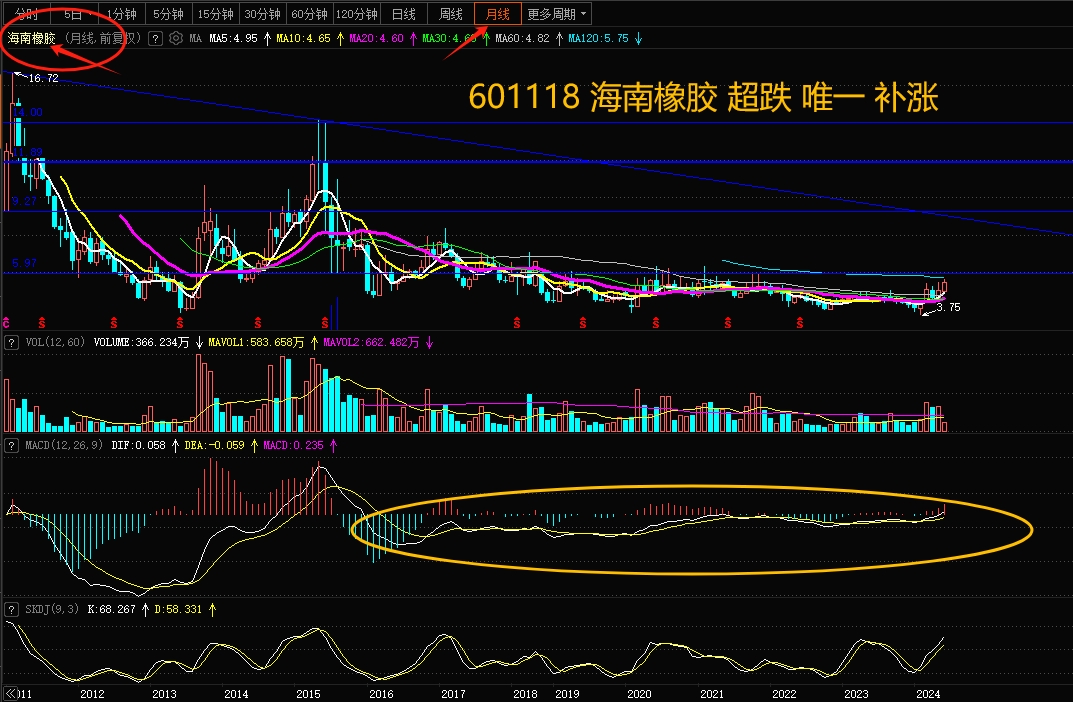Switch to the 日线 tab
Viewport: 1073px width, 702px height.
pos(404,14)
